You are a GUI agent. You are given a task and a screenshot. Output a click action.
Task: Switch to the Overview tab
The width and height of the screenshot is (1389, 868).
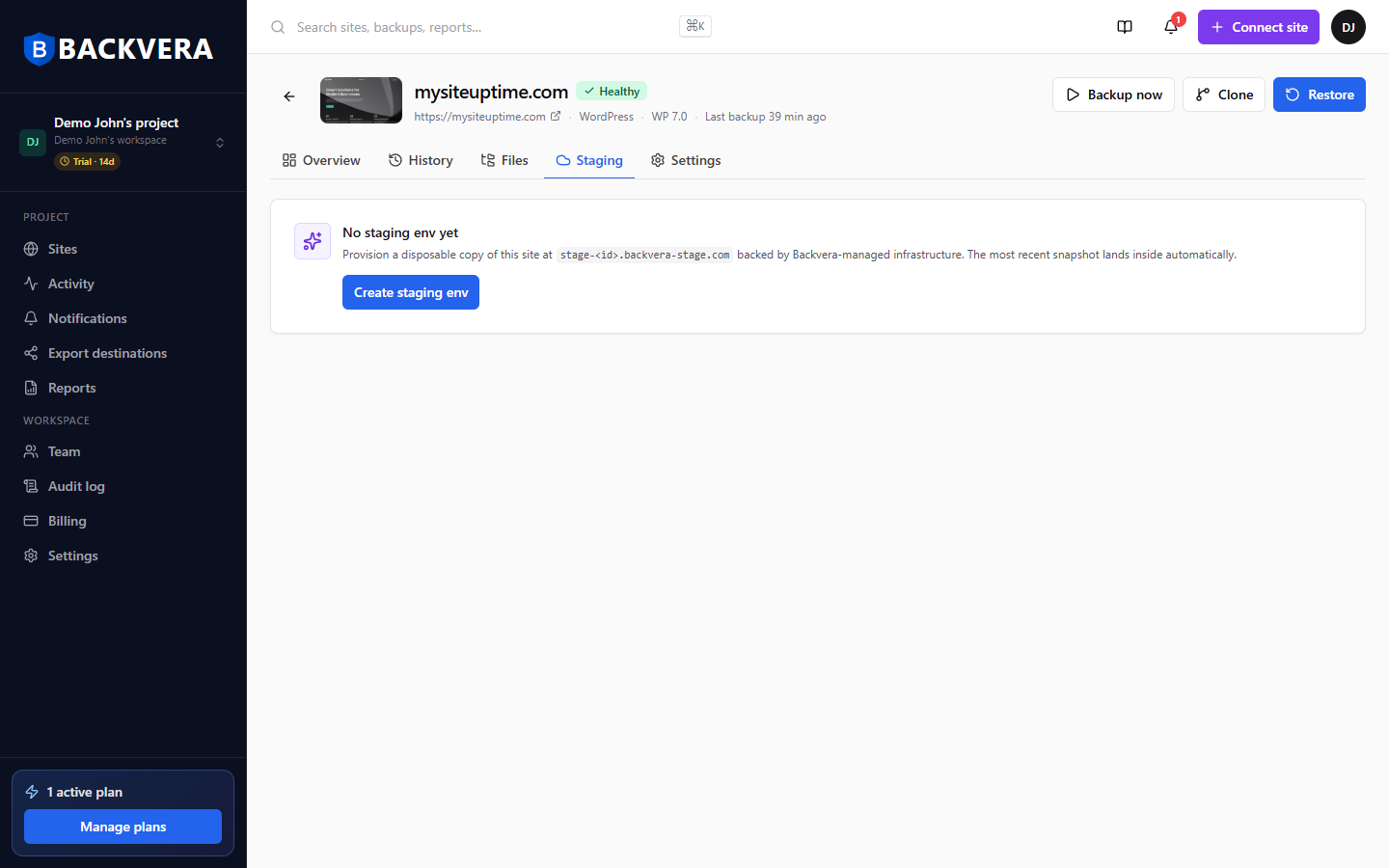click(321, 160)
